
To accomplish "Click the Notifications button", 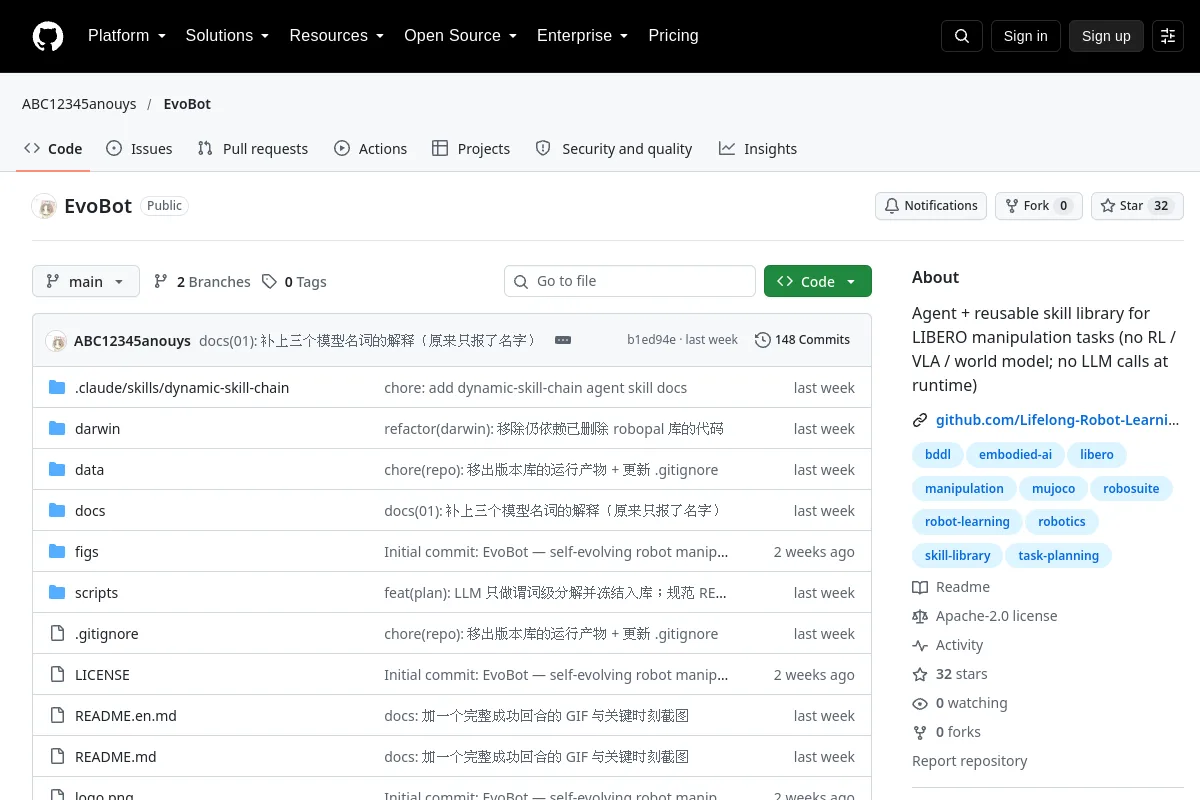I will click(931, 206).
